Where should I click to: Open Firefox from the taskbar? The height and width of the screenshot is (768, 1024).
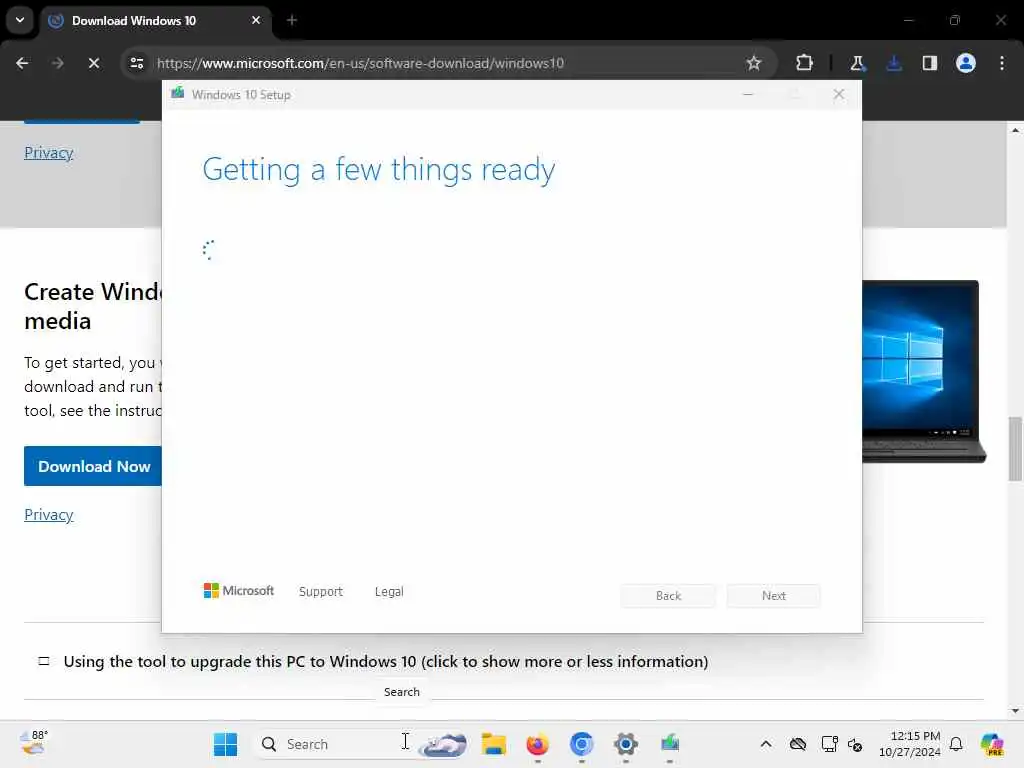537,744
